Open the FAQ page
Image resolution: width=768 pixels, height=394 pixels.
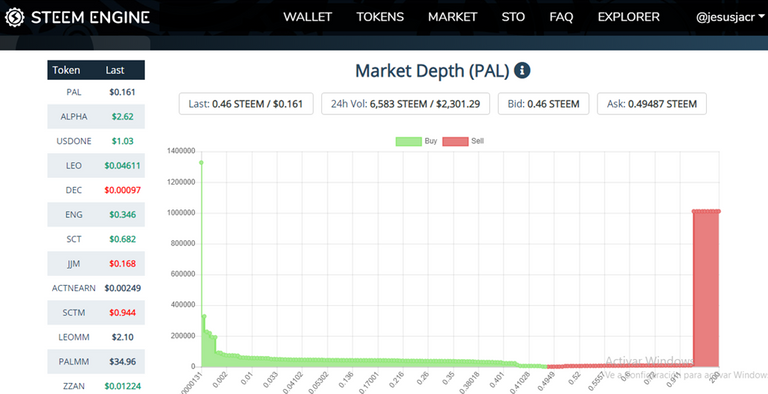click(561, 17)
